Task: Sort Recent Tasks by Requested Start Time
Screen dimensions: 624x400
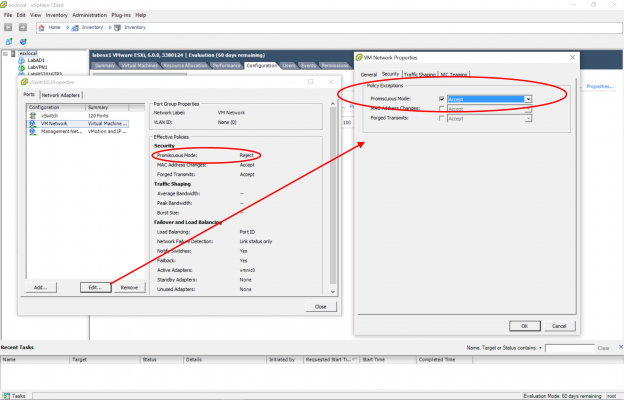Action: pyautogui.click(x=332, y=359)
